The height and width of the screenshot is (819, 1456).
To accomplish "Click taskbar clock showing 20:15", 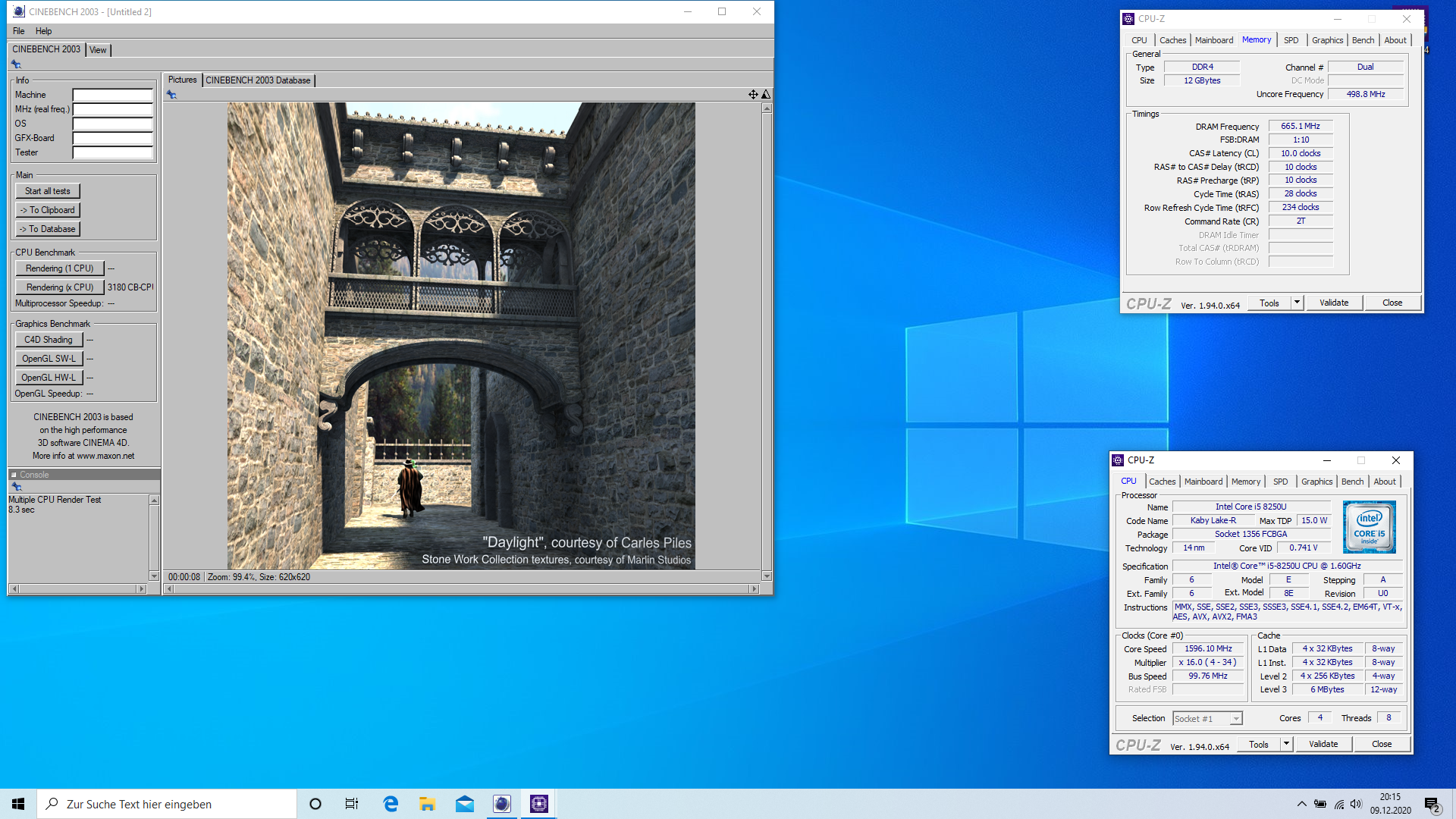I will point(1390,804).
